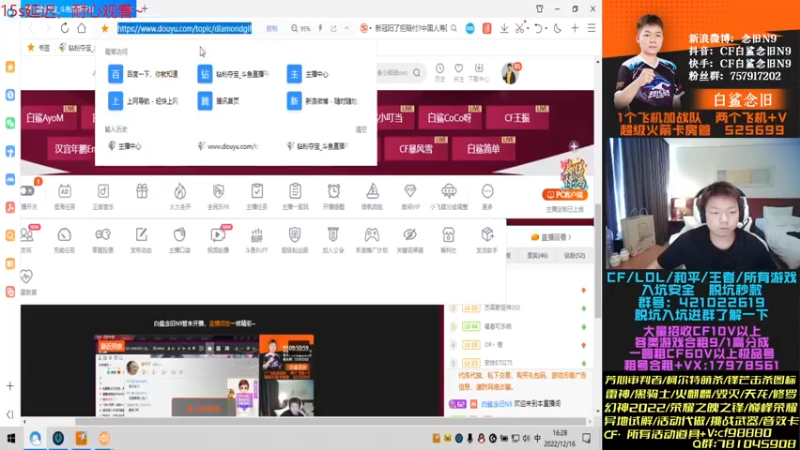The width and height of the screenshot is (800, 450).
Task: Open the browser downloads icon
Action: (x=504, y=29)
